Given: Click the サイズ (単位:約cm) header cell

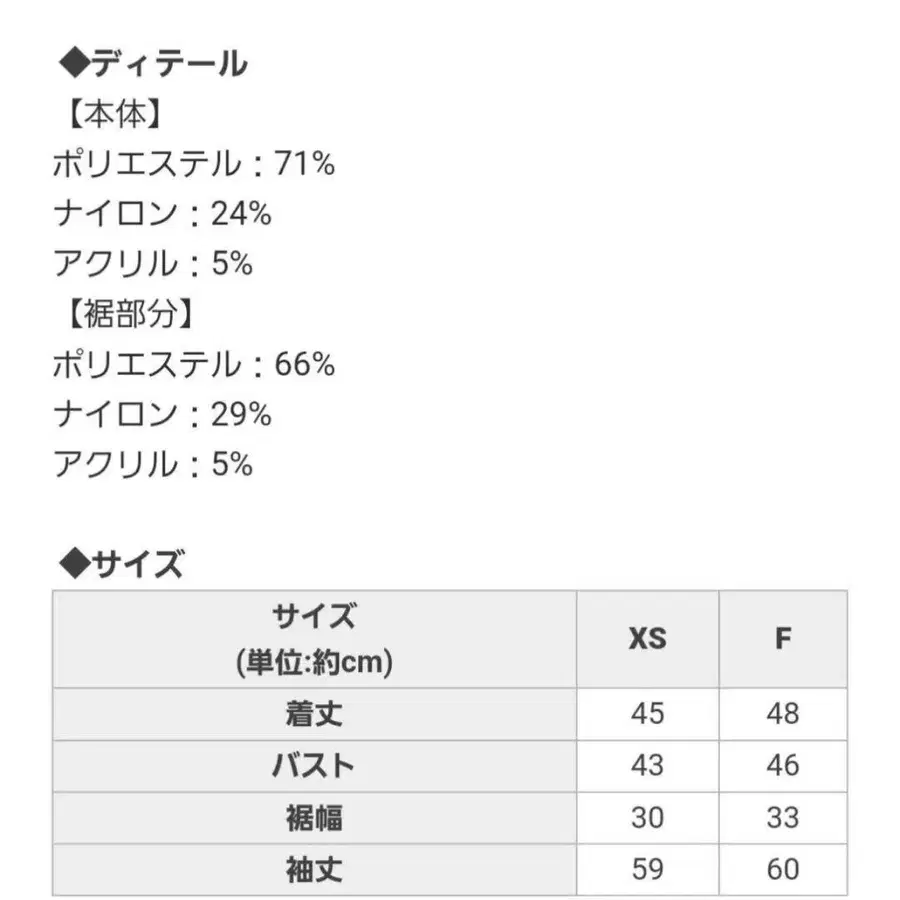Looking at the screenshot, I should (x=314, y=638).
